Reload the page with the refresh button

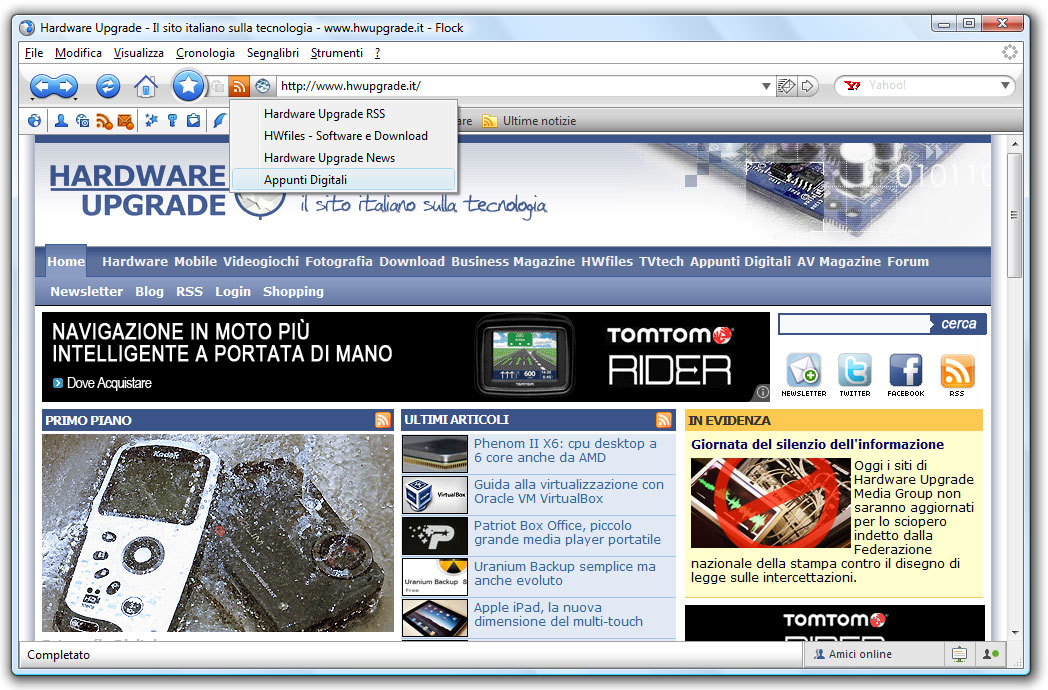click(x=108, y=86)
